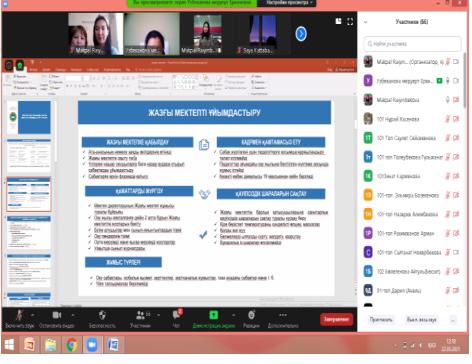The width and height of the screenshot is (472, 364).
Task: Click the Security shield icon in Zoom toolbar
Action: tap(102, 315)
